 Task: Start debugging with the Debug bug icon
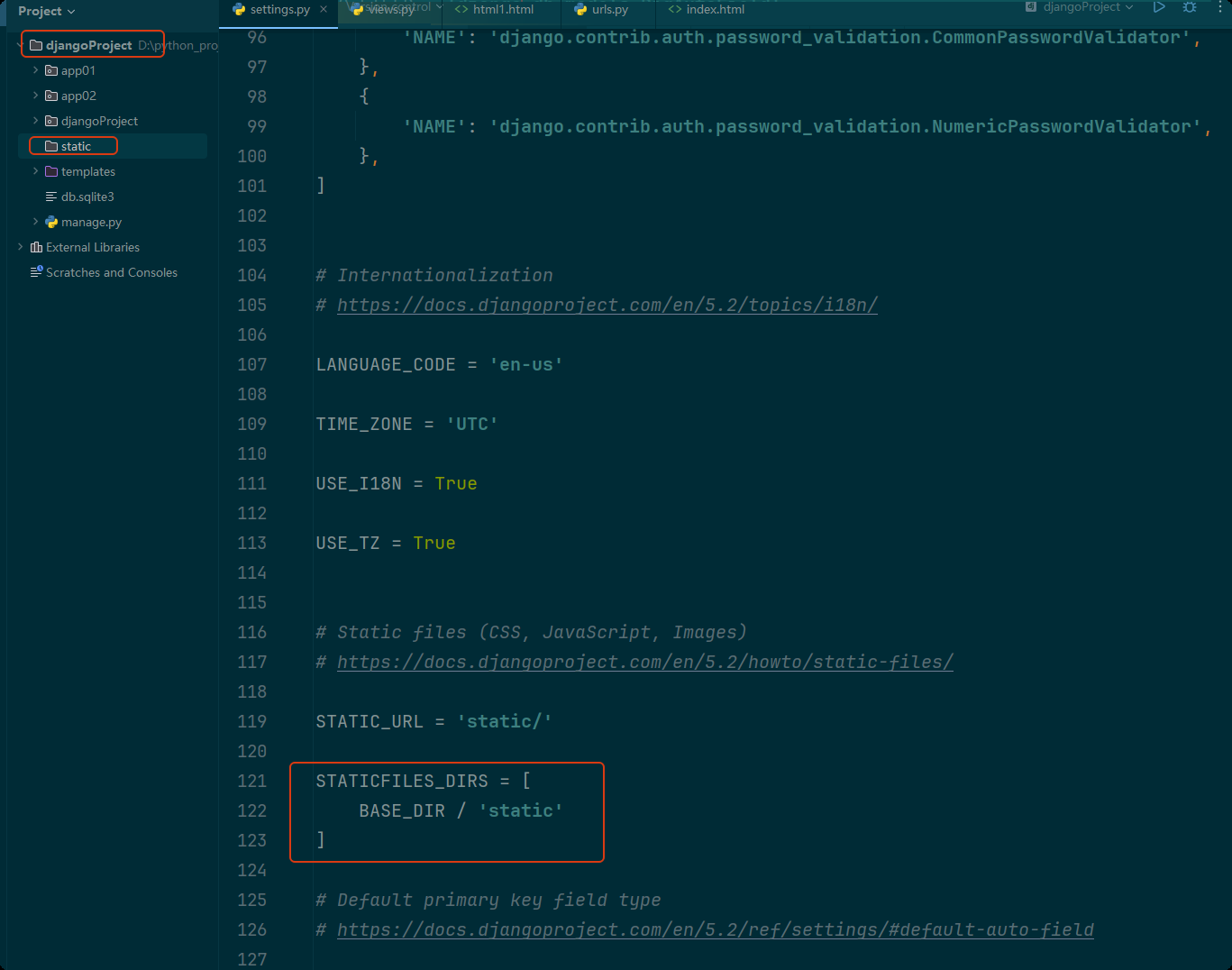point(1190,7)
